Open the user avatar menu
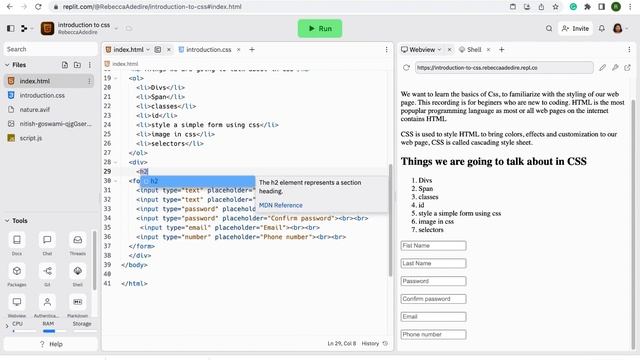The width and height of the screenshot is (640, 360). [x=618, y=28]
